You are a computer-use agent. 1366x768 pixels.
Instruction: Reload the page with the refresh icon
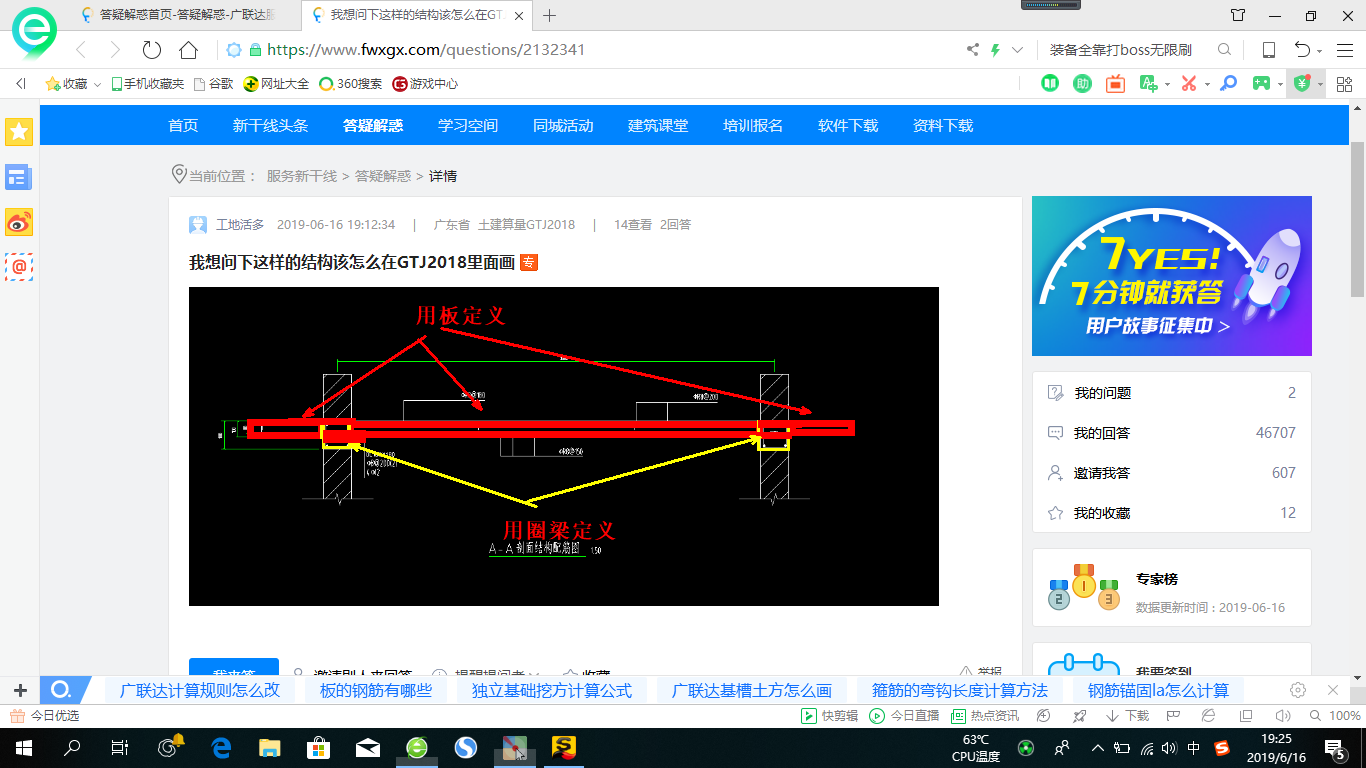click(151, 49)
